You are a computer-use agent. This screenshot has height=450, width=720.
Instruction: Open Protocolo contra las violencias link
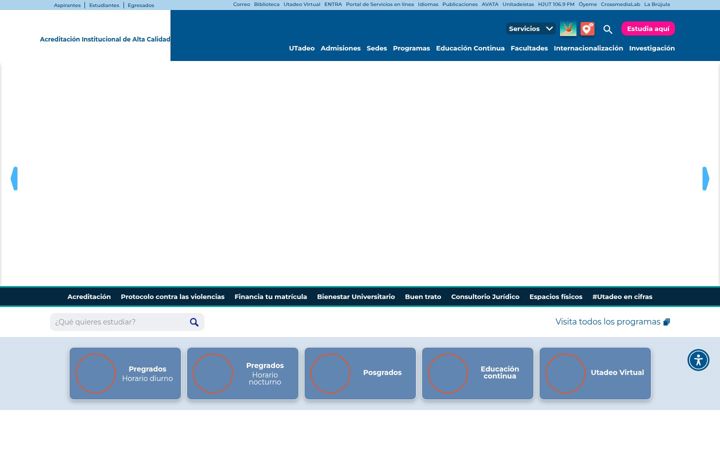173,297
